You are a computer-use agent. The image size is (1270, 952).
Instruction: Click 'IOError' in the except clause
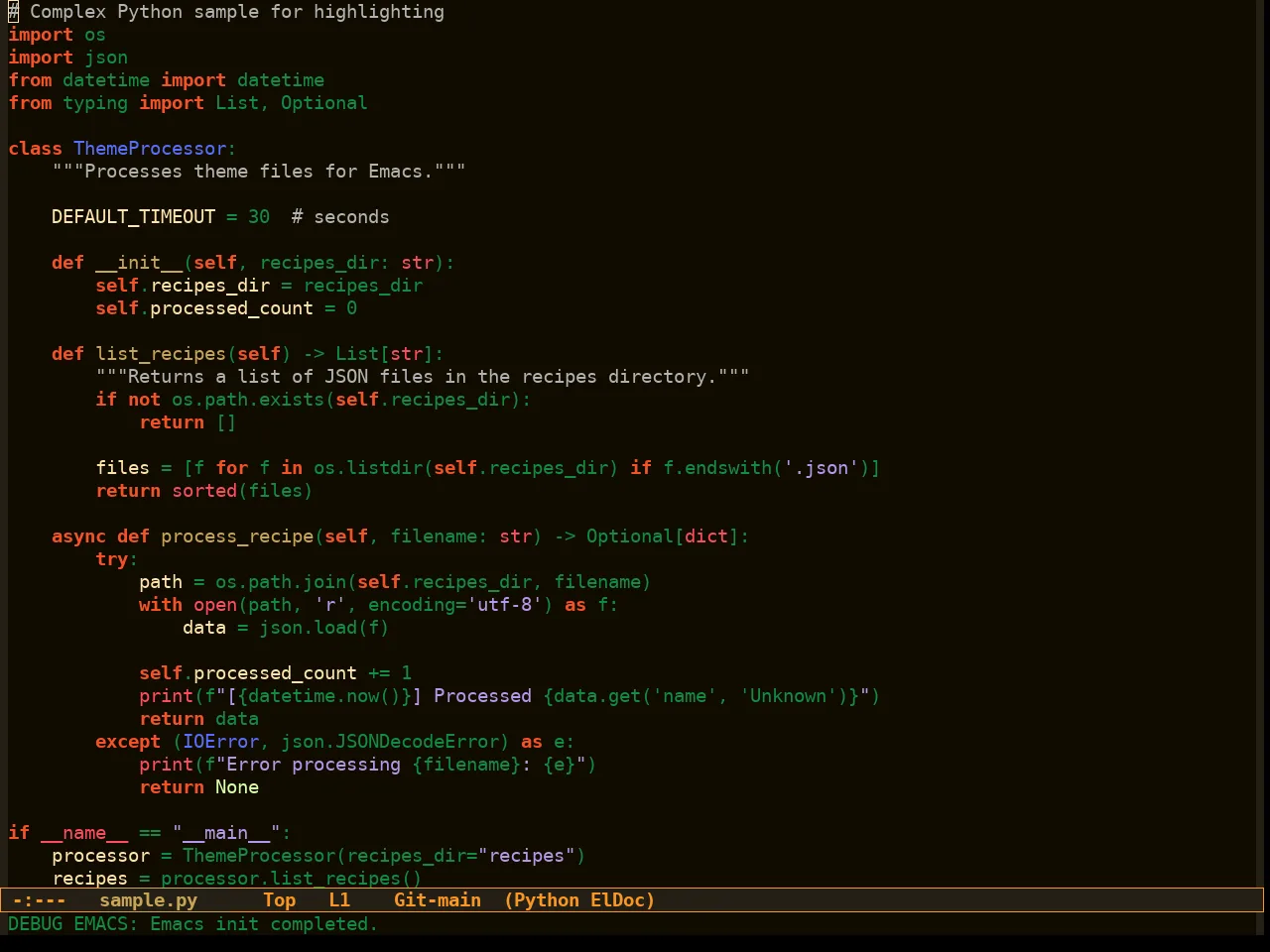click(x=220, y=742)
